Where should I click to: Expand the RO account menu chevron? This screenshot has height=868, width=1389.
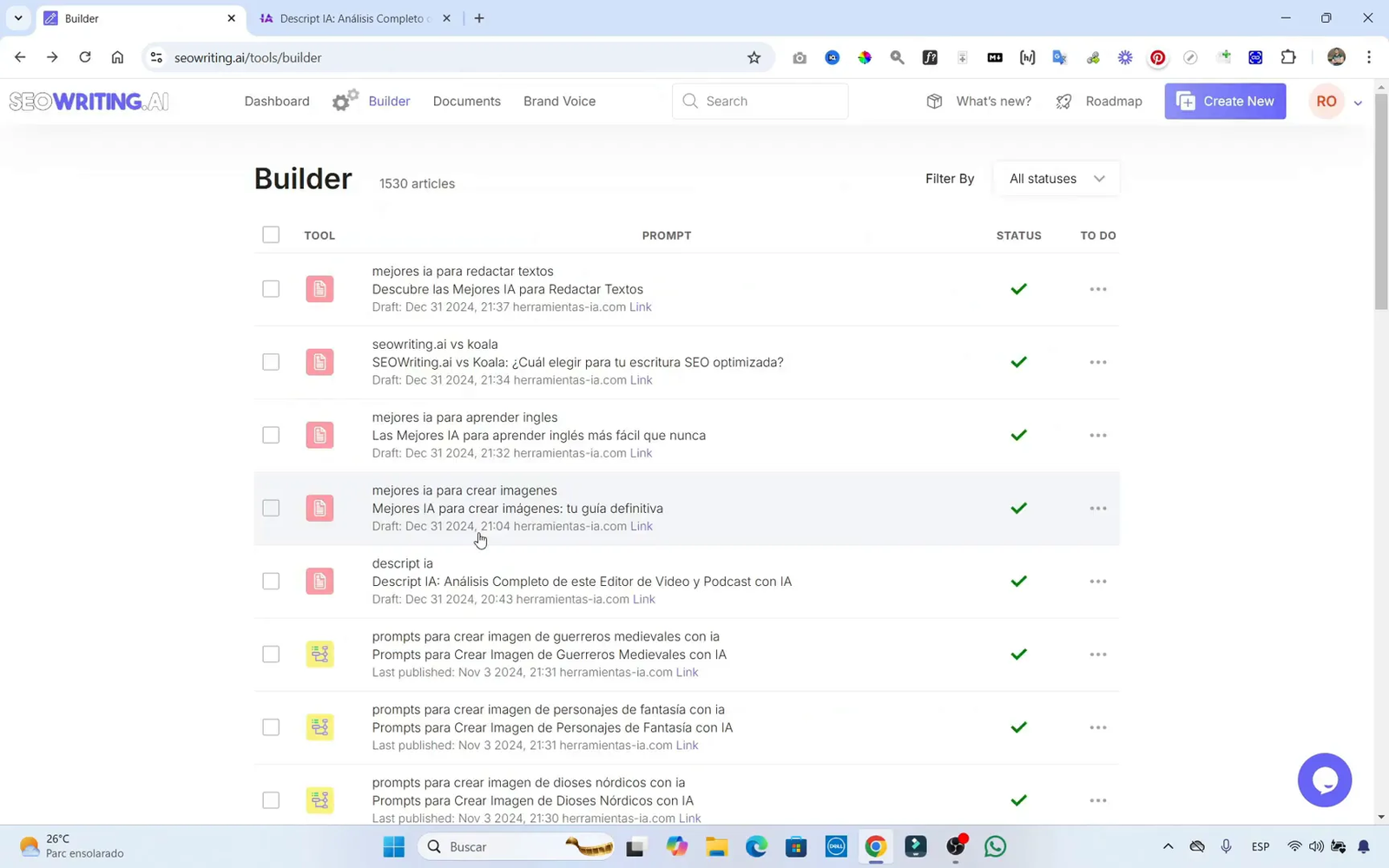point(1359,102)
